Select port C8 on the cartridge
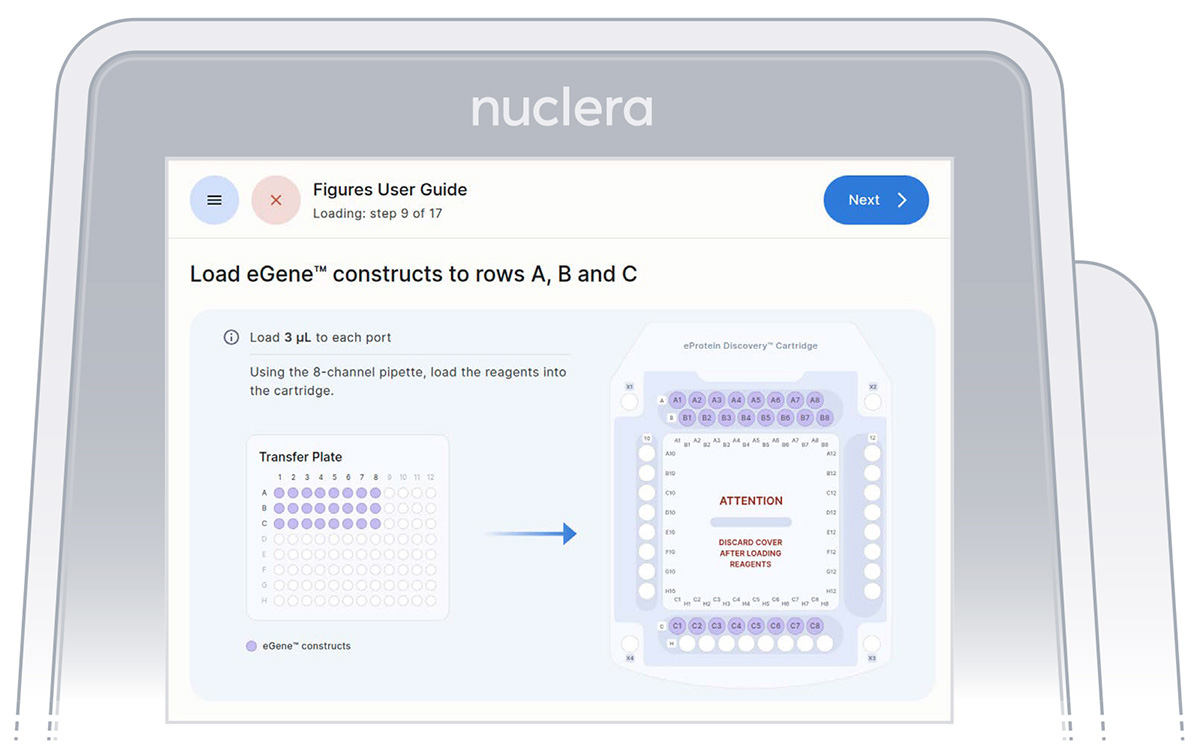This screenshot has width=1200, height=756. 815,626
